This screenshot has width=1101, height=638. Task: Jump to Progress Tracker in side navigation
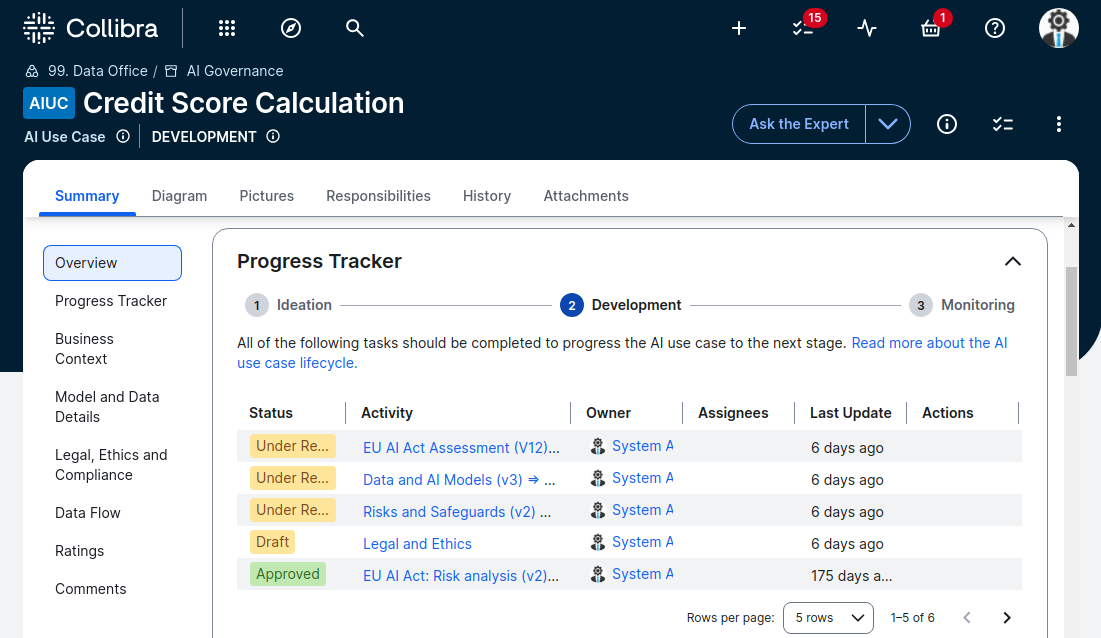click(111, 301)
